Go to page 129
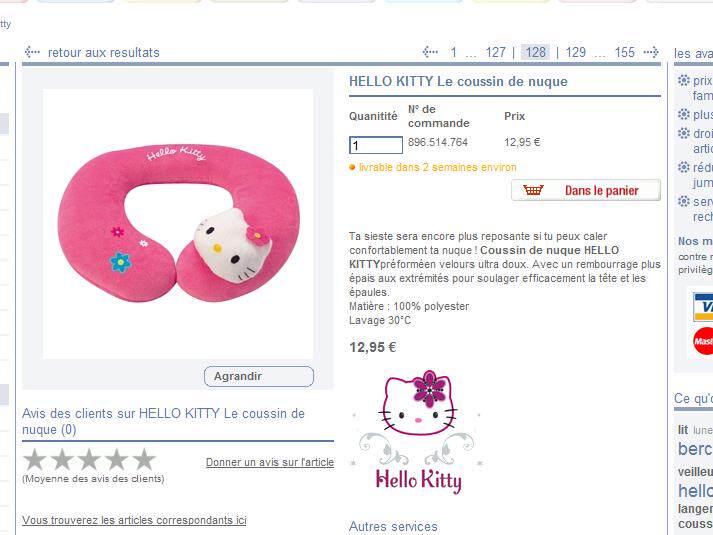 (576, 52)
